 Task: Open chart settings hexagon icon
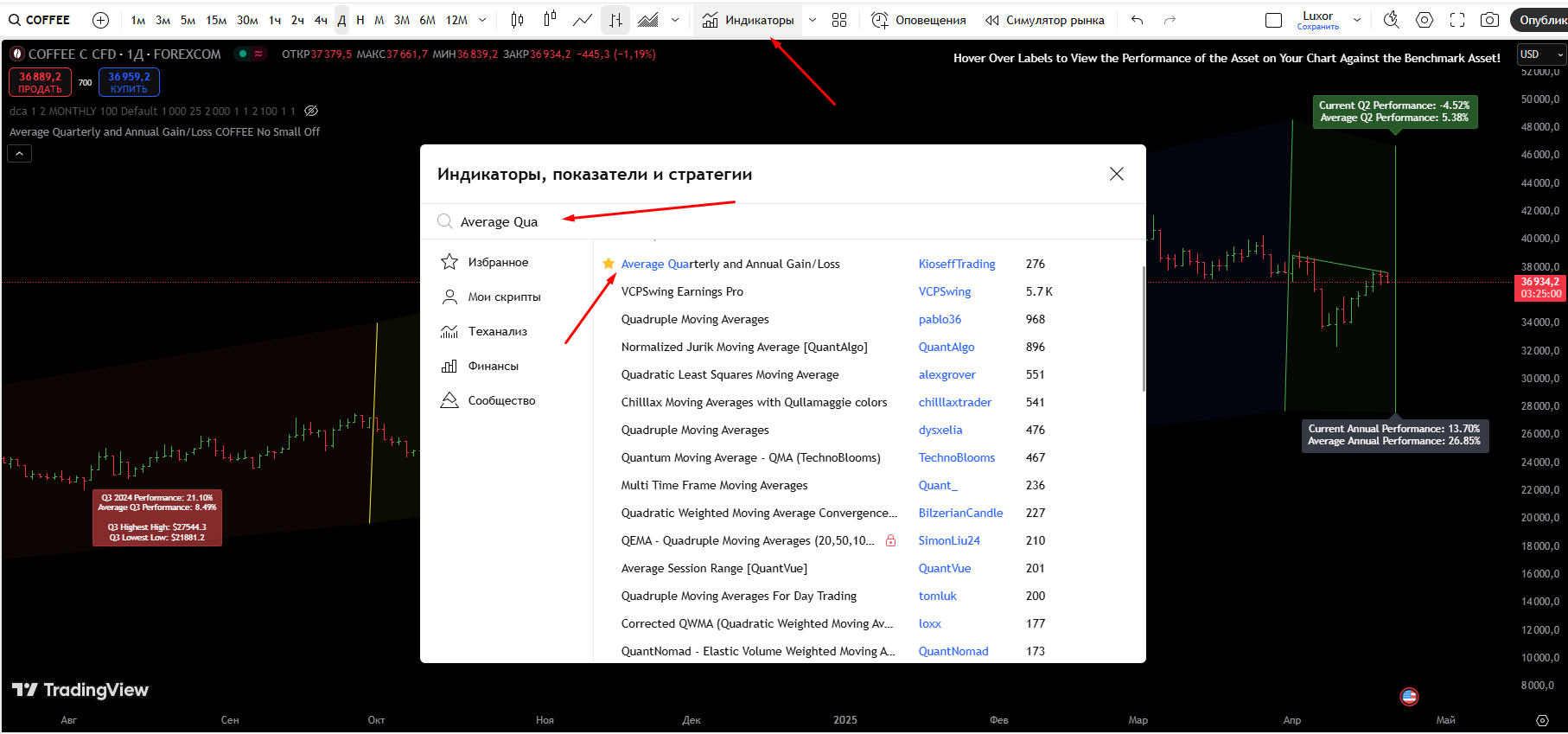tap(1425, 20)
